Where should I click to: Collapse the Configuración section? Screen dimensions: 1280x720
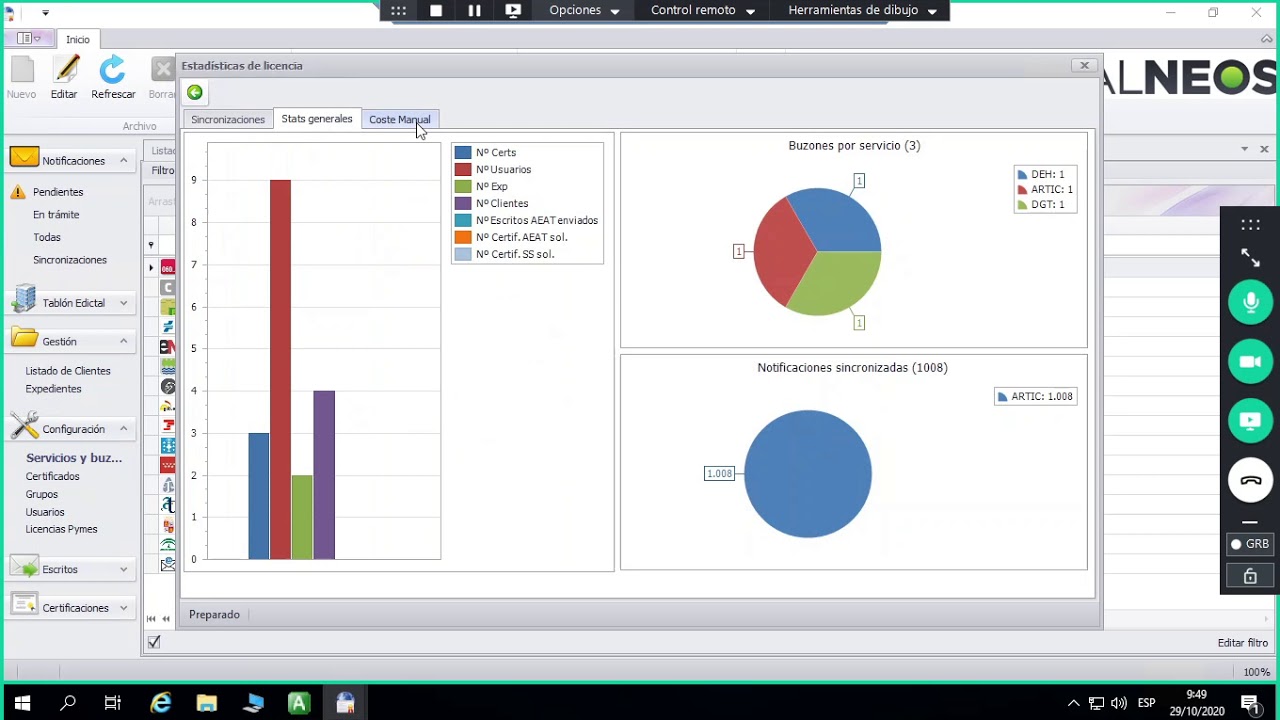[x=123, y=428]
